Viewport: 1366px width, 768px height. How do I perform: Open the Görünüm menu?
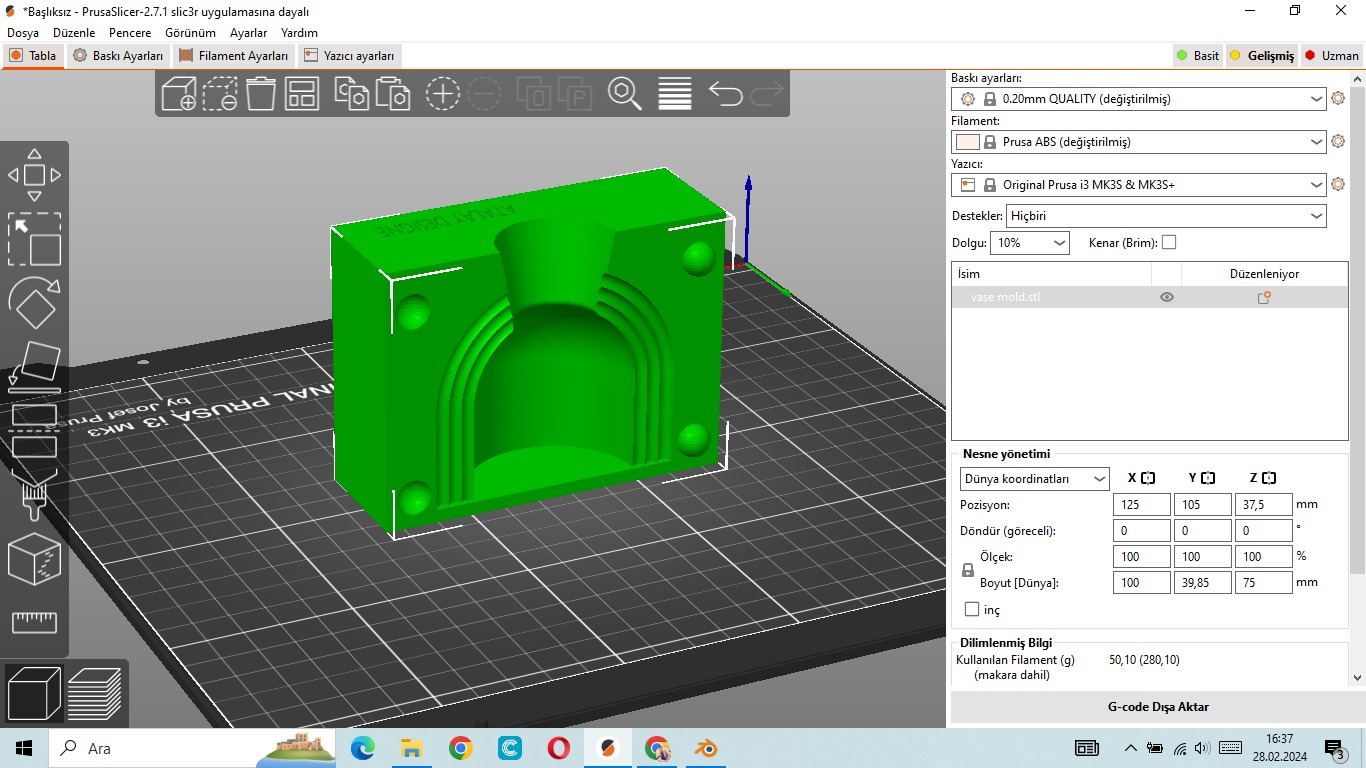[190, 33]
